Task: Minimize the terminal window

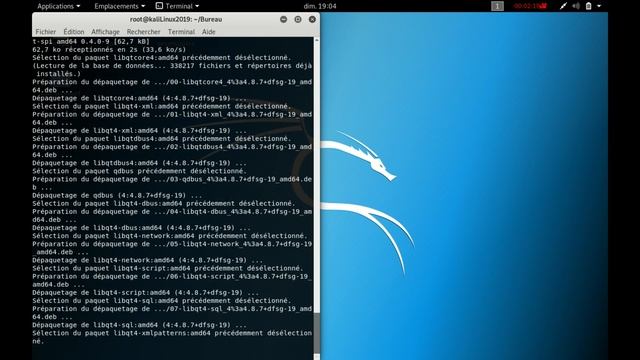Action: 283,19
